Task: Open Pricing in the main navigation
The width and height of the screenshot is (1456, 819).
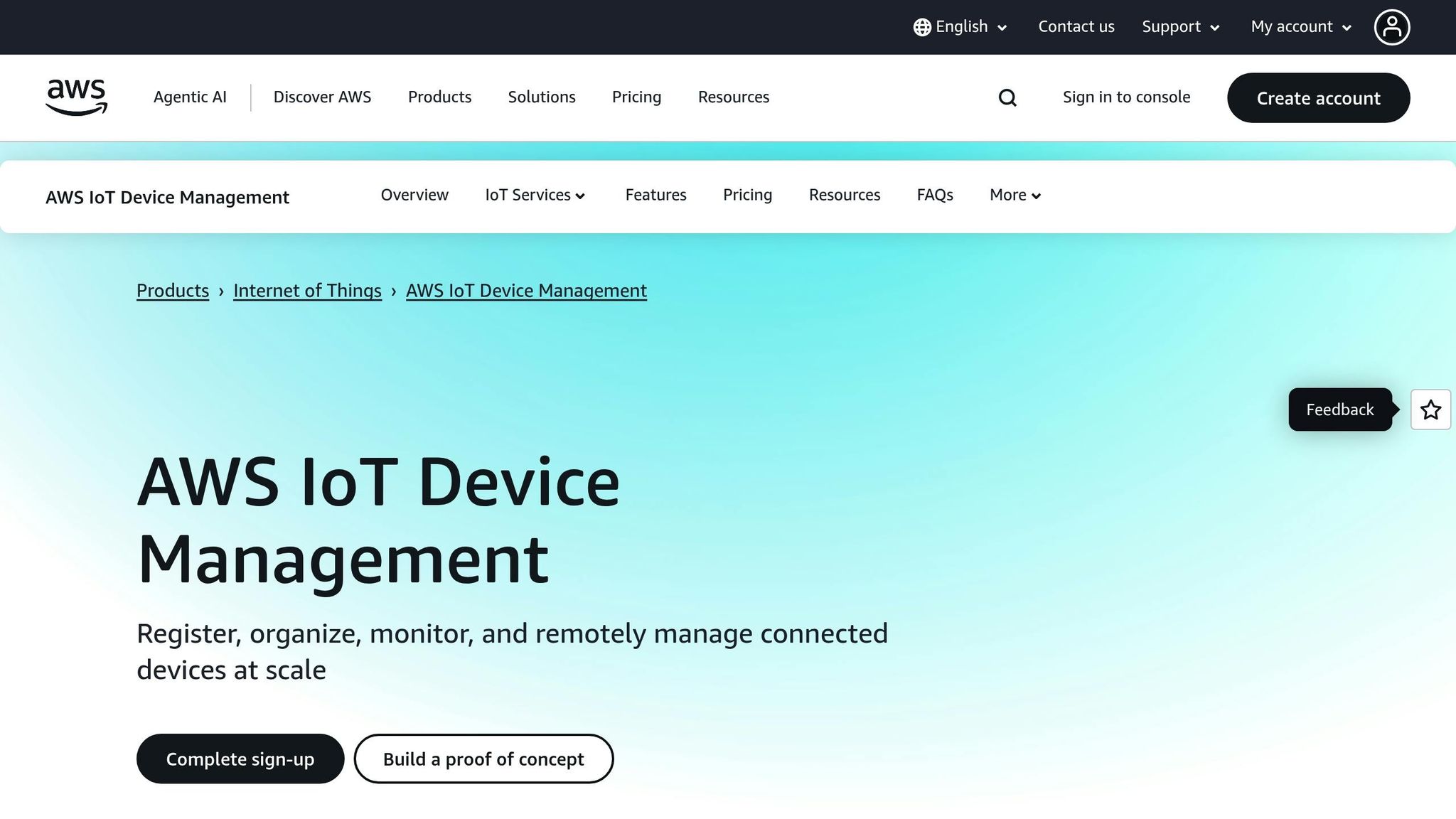Action: tap(636, 97)
